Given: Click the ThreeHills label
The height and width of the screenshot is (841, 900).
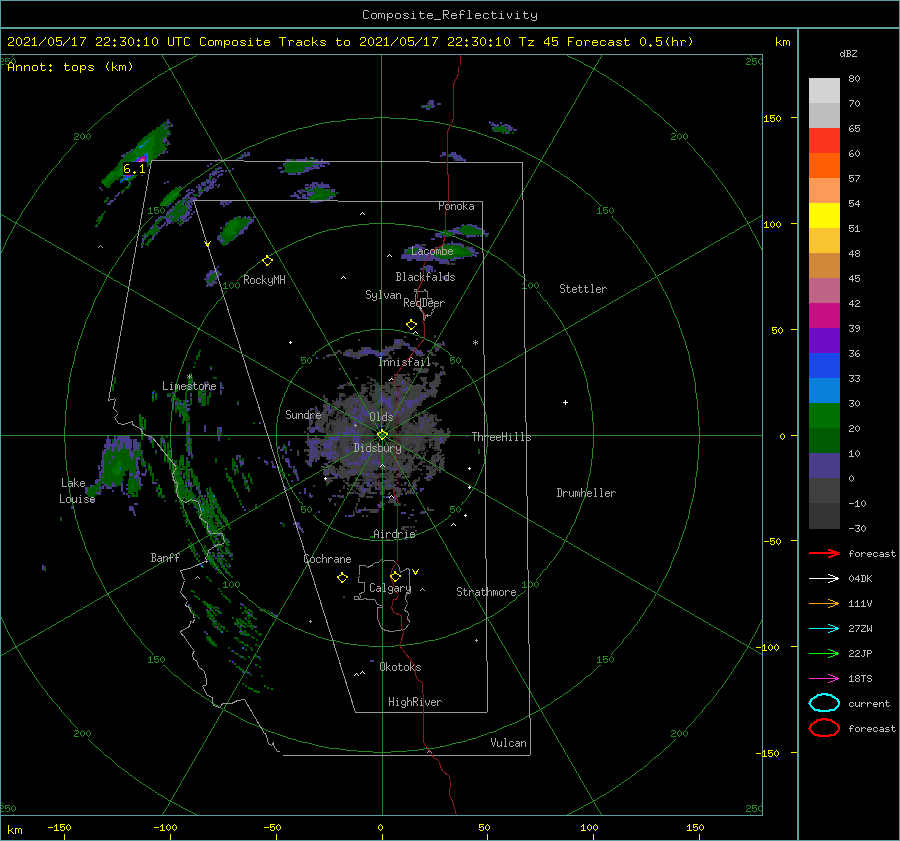Looking at the screenshot, I should click(x=501, y=437).
